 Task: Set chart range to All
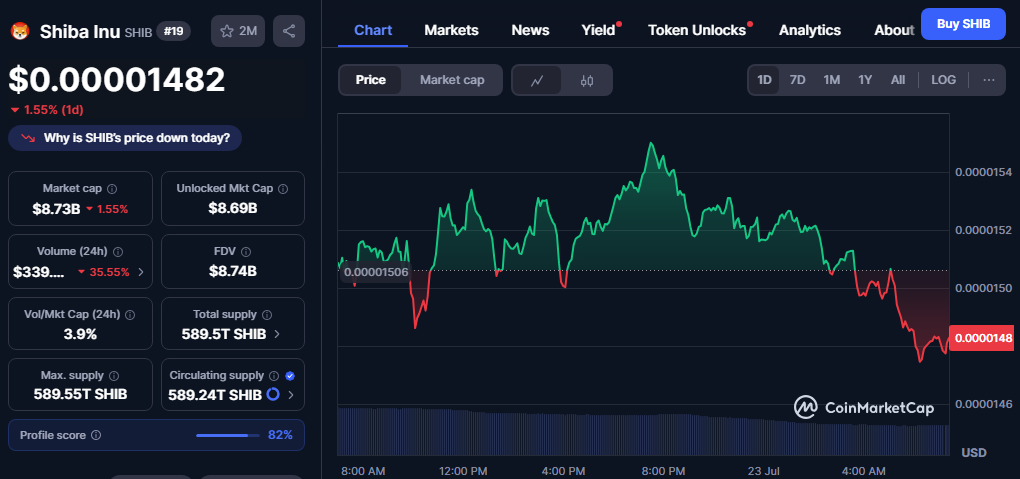point(898,80)
